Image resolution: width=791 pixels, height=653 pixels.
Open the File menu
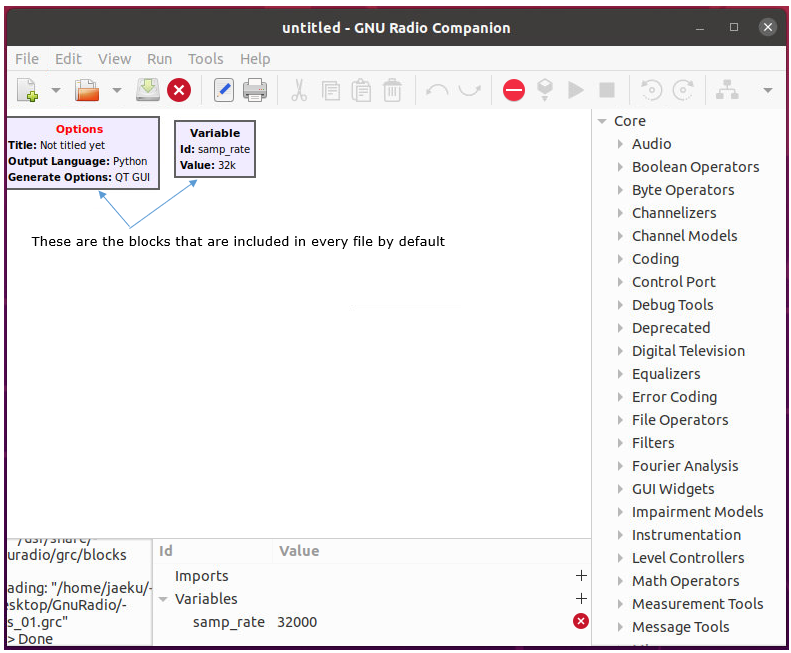click(27, 59)
